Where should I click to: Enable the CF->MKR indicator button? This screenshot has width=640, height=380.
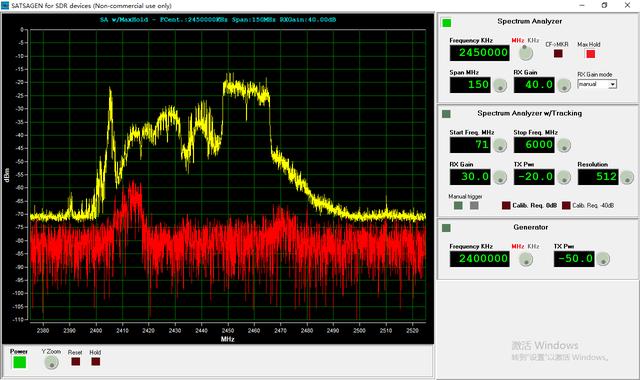pyautogui.click(x=558, y=53)
